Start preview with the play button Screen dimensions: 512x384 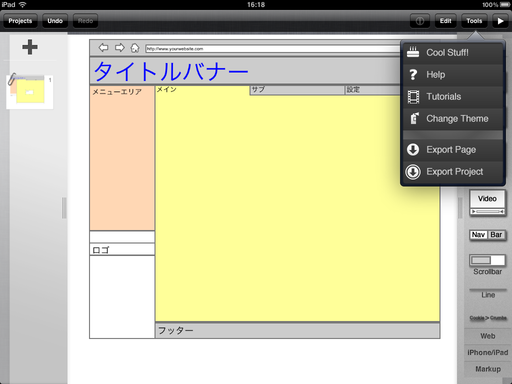click(x=500, y=21)
